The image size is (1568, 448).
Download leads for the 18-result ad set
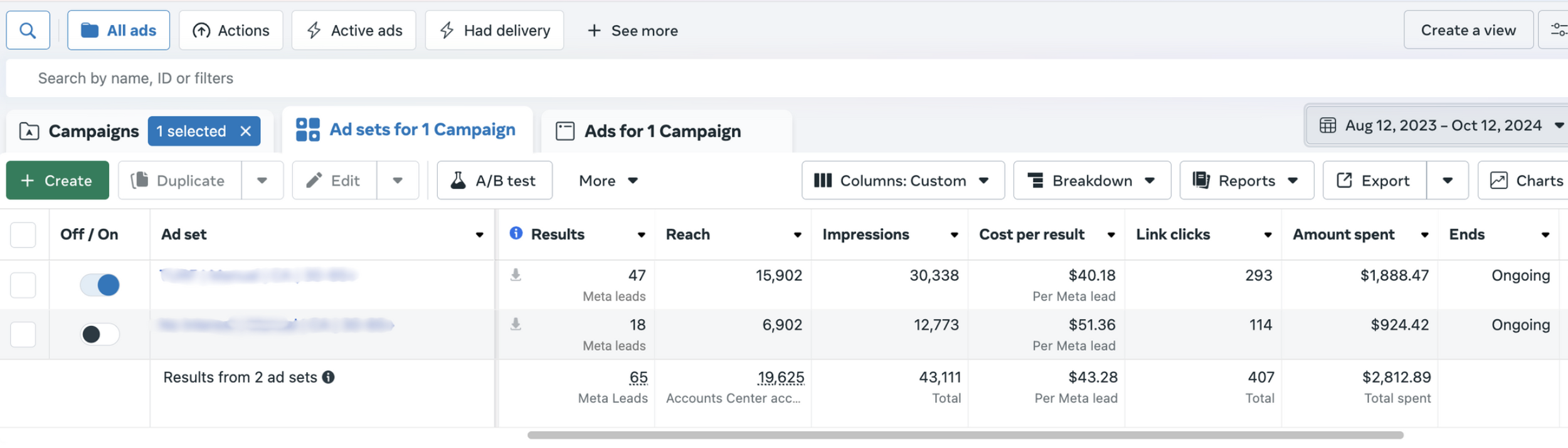click(516, 325)
